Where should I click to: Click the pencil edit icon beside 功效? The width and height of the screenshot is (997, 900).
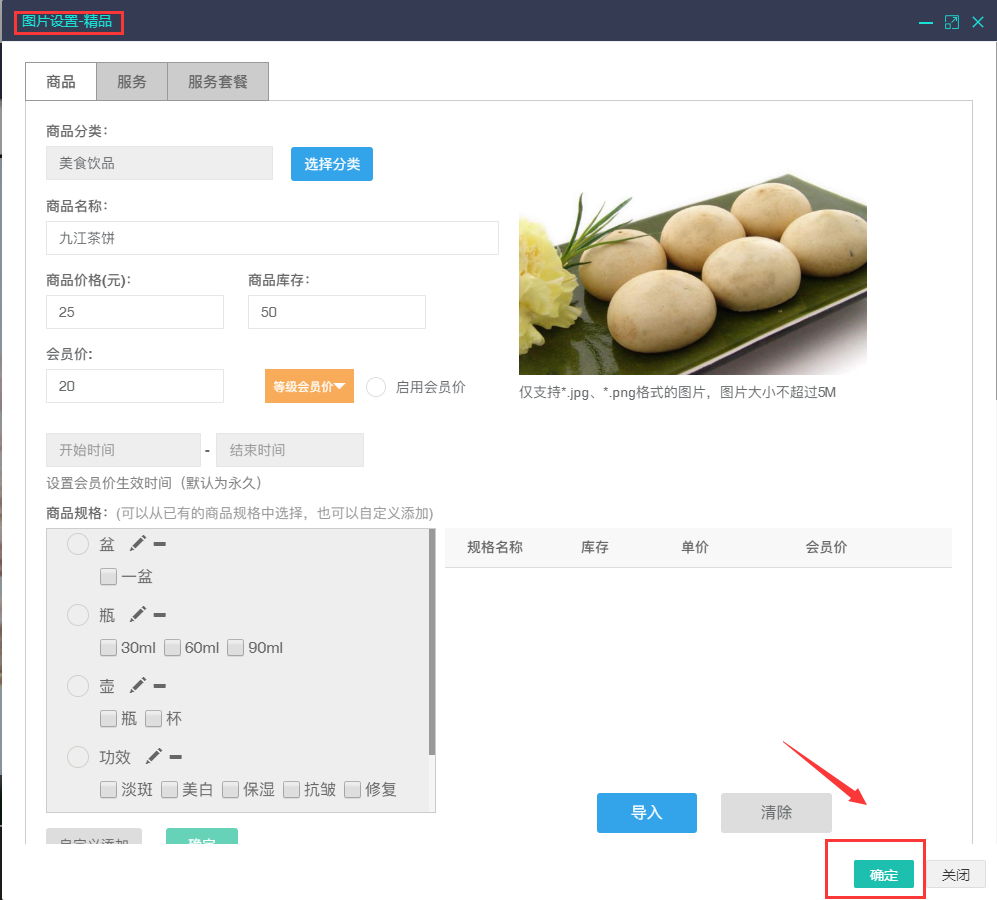tap(154, 756)
